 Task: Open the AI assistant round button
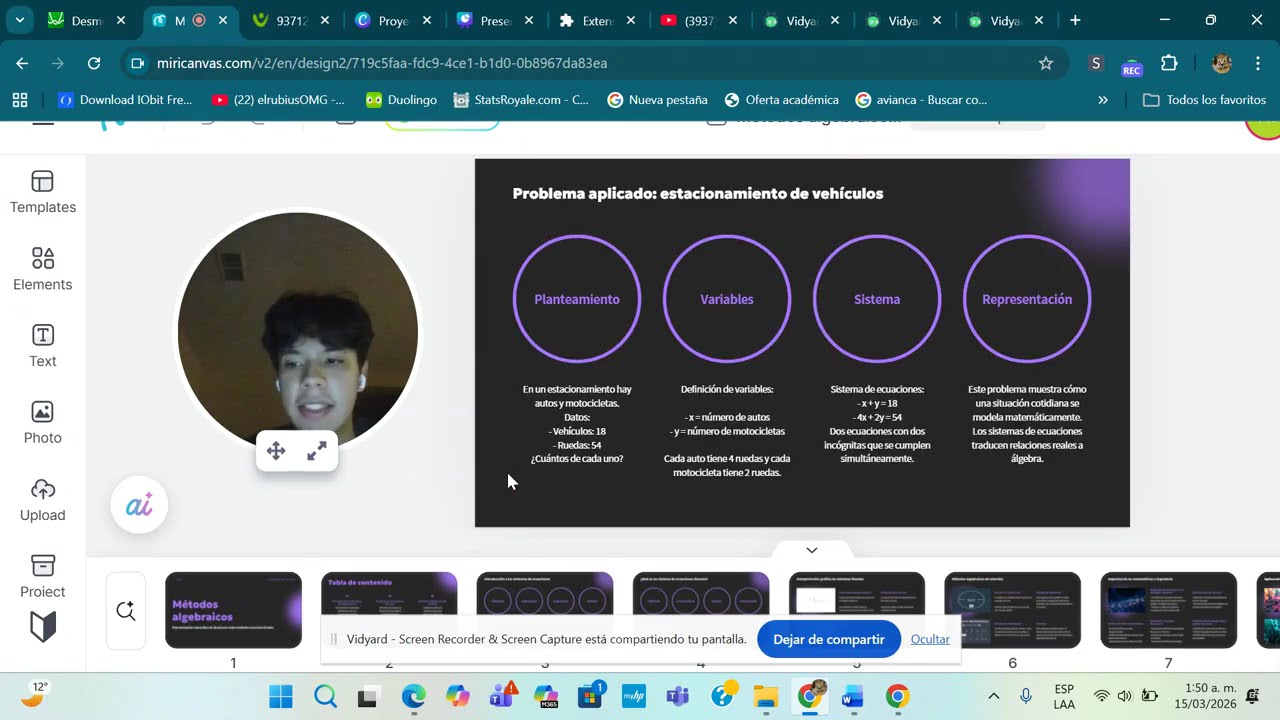[139, 505]
